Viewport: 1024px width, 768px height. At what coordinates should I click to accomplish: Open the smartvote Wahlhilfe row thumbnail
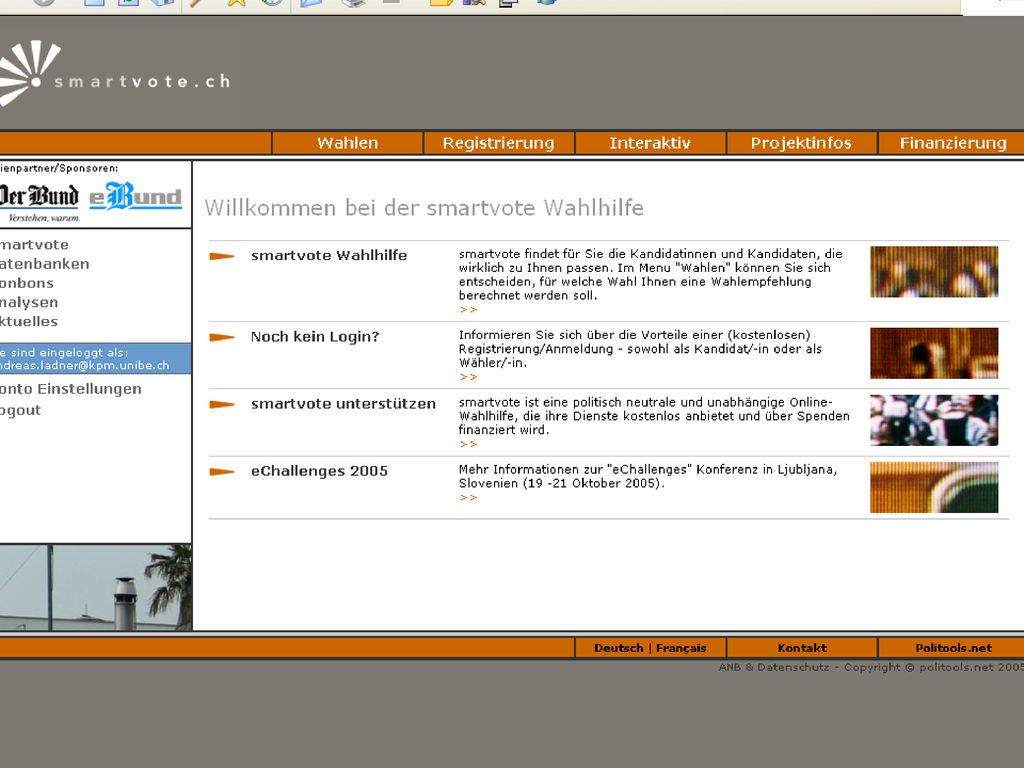934,272
